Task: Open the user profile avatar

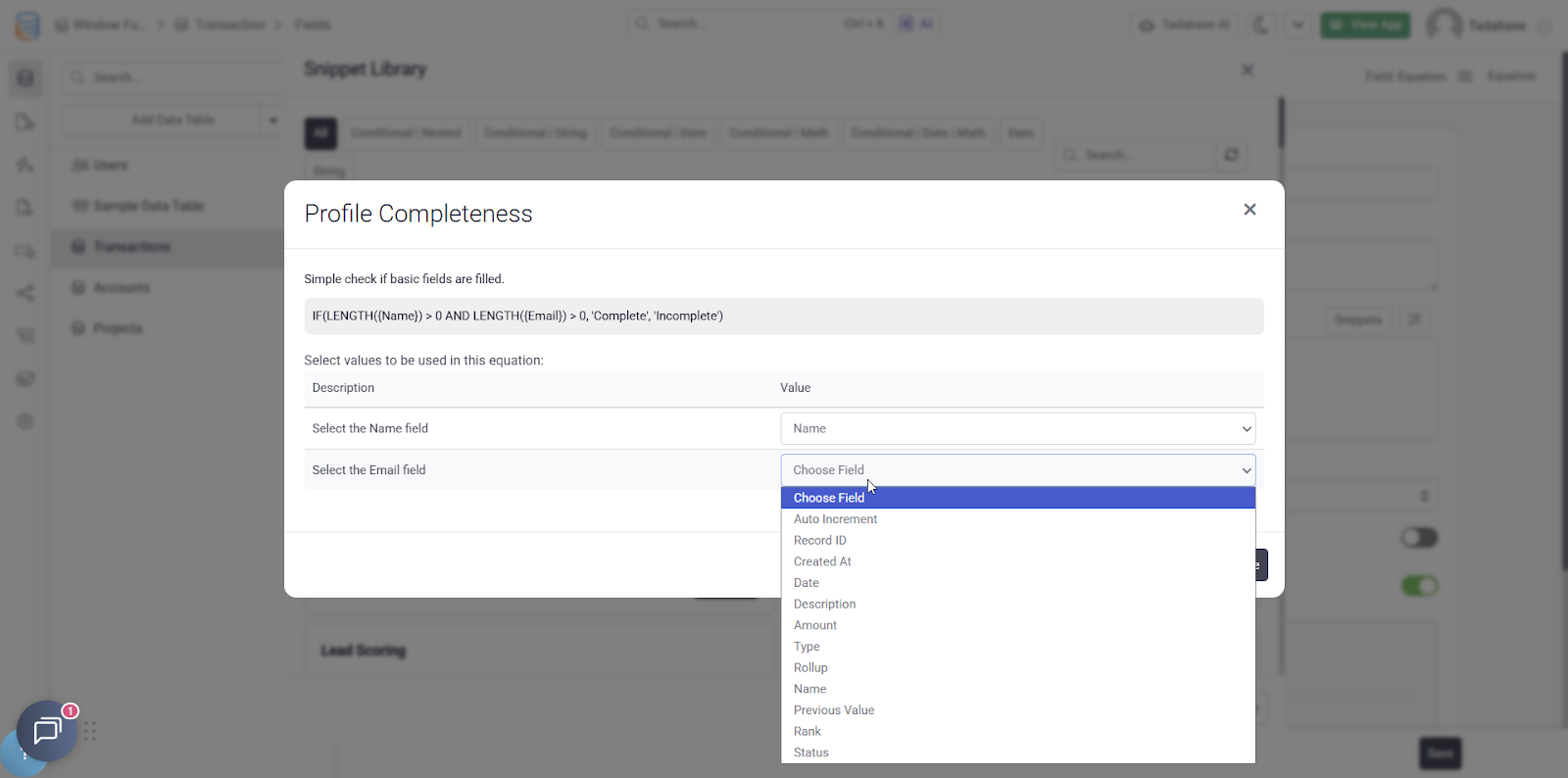Action: click(x=1444, y=25)
